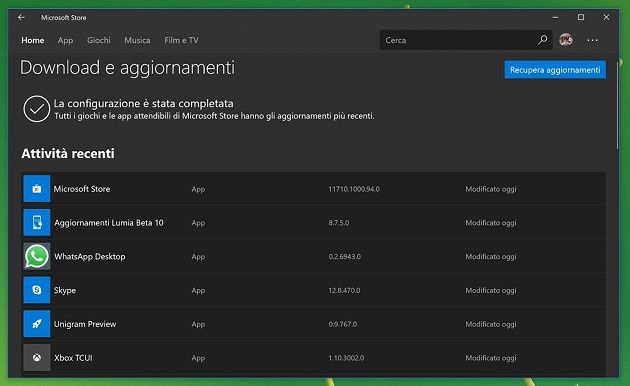Open the Film e TV tab
The width and height of the screenshot is (630, 386).
[181, 40]
